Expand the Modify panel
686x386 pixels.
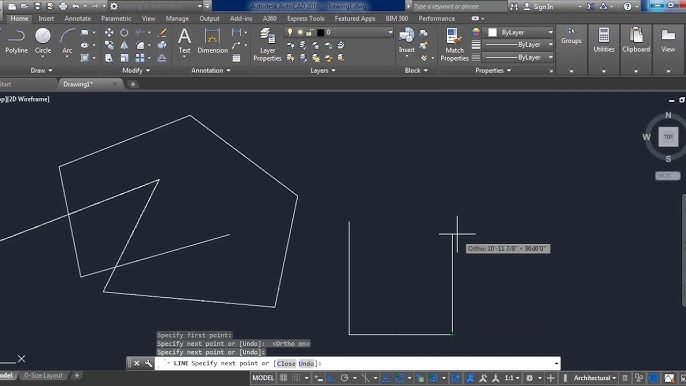(136, 70)
